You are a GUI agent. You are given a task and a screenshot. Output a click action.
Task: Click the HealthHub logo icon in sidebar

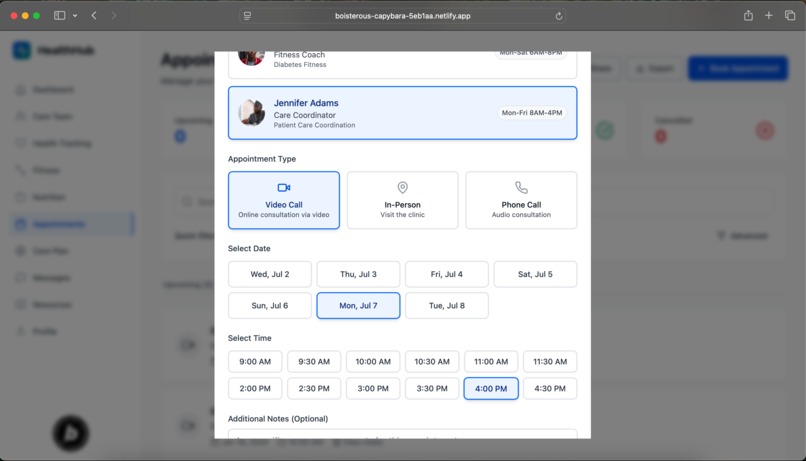click(x=22, y=50)
